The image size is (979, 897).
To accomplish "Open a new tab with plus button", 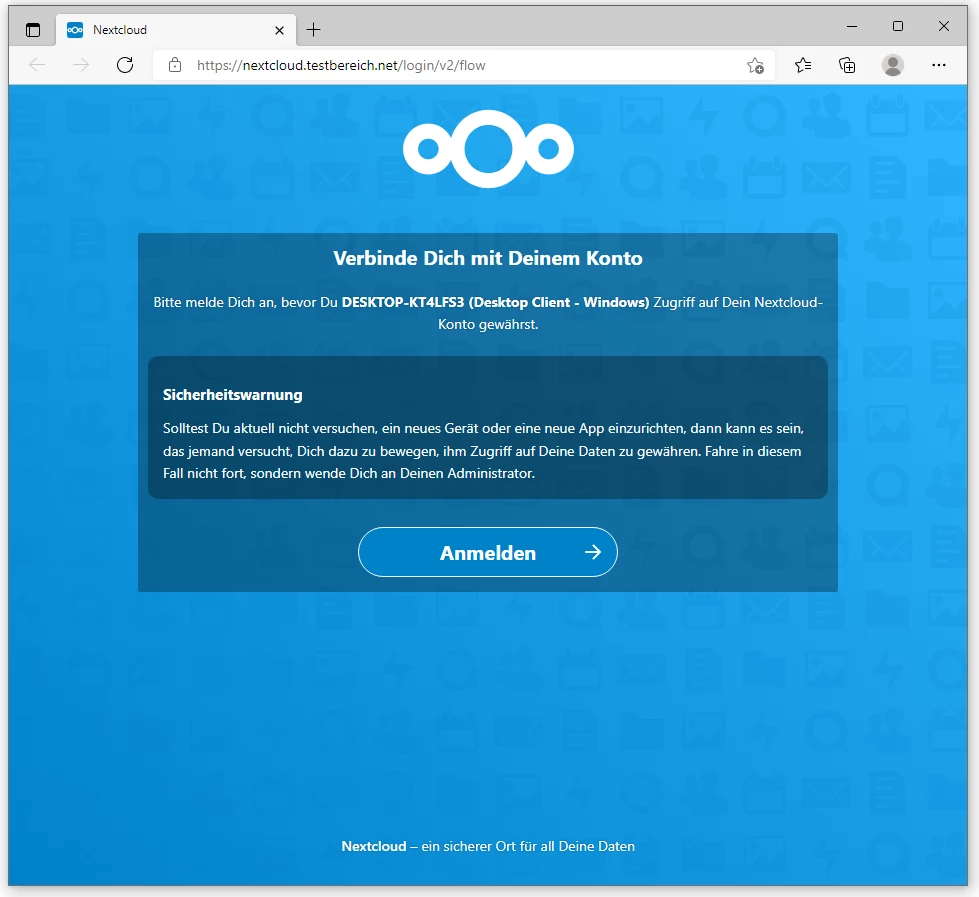I will coord(313,29).
